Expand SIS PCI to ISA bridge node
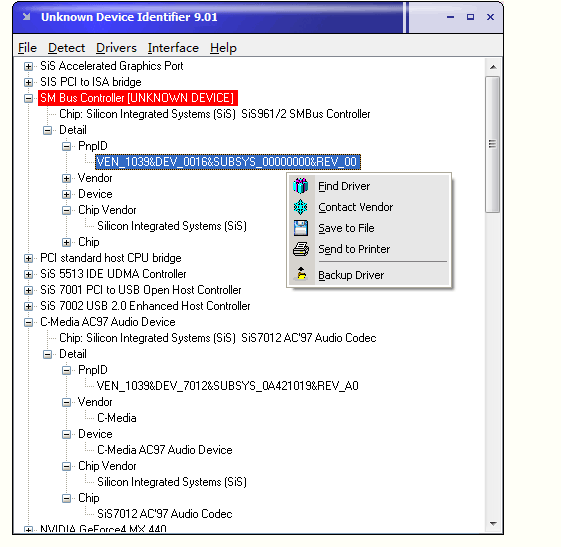Image resolution: width=561 pixels, height=547 pixels. [28, 82]
